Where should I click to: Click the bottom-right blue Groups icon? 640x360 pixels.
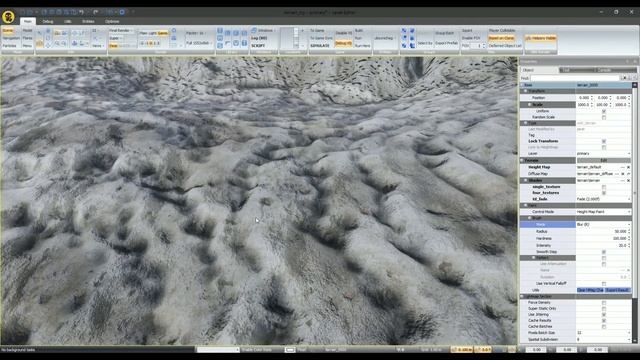(412, 46)
